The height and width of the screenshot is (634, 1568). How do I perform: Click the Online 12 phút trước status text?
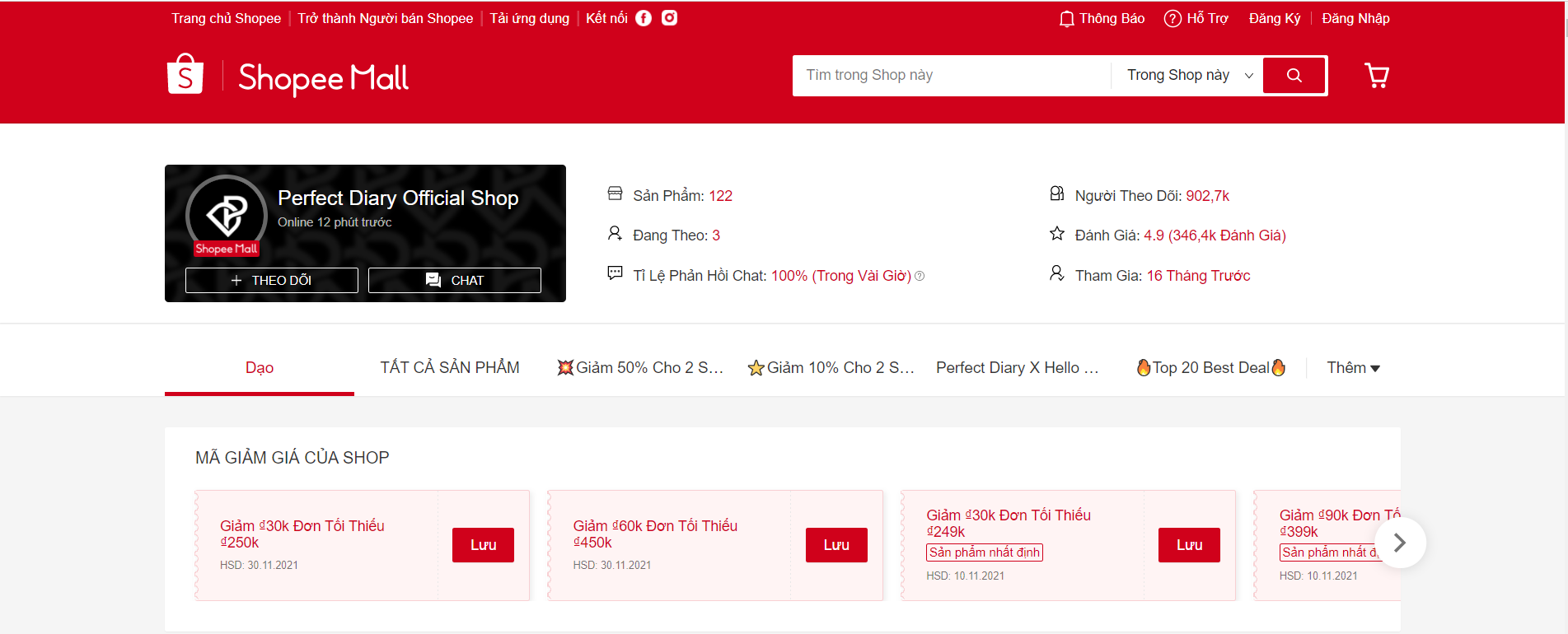335,222
